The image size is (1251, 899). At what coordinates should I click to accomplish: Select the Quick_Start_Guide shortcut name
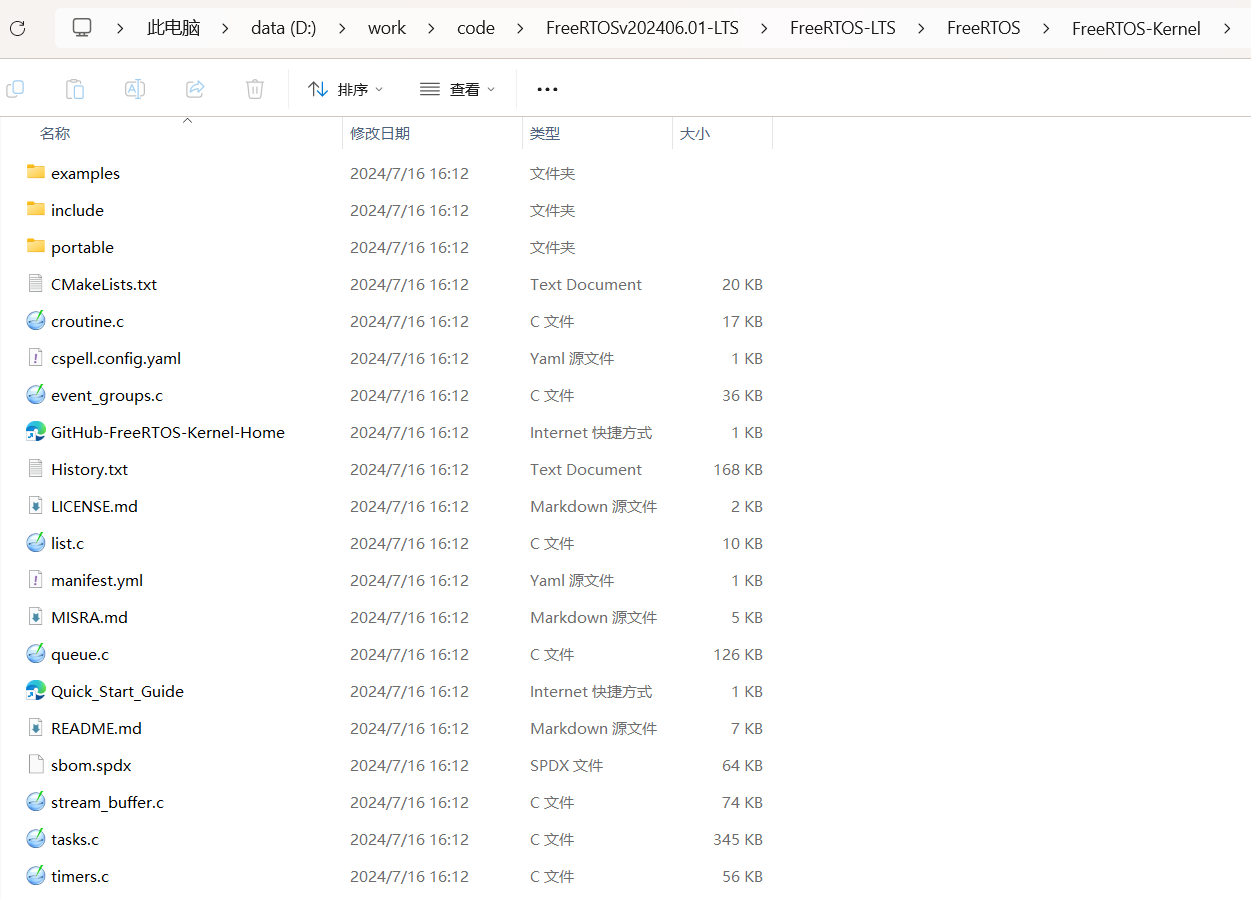pos(118,691)
